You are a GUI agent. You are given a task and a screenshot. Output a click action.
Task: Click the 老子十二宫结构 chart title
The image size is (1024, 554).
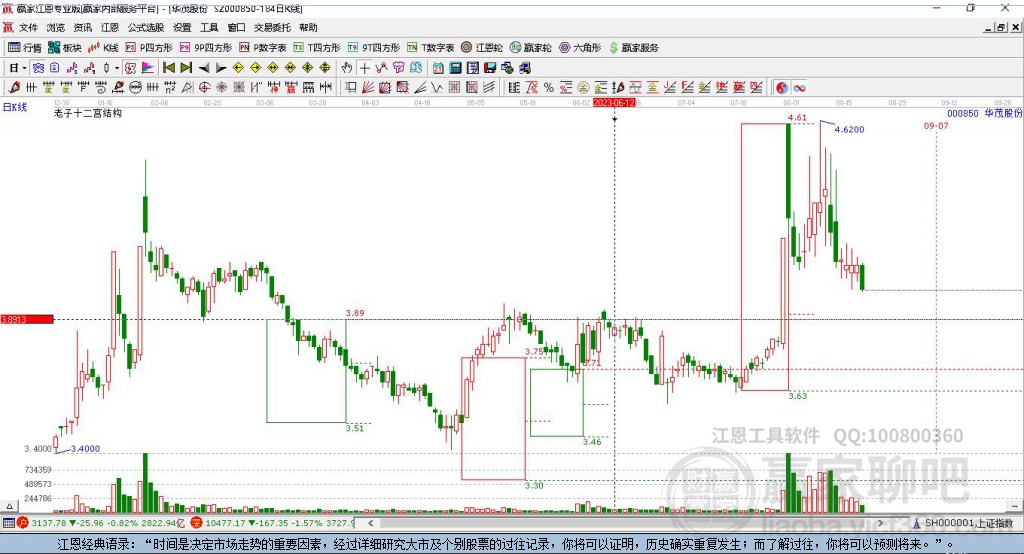point(88,113)
